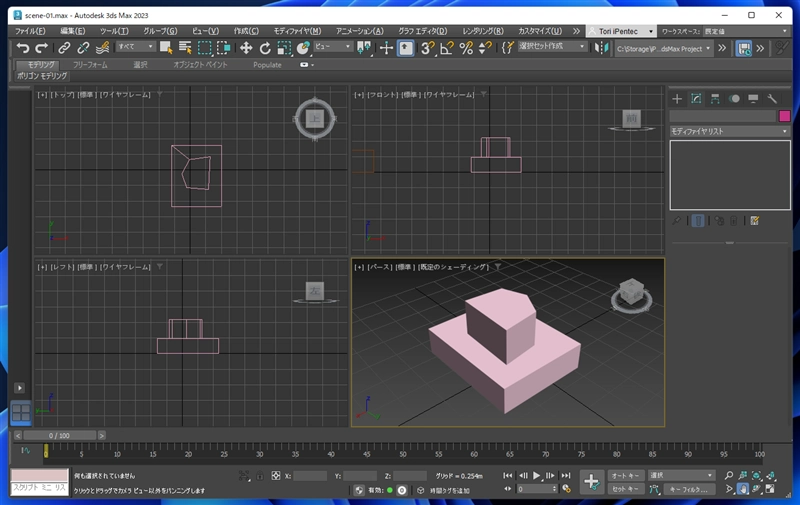Open the 編集(E) menu
The image size is (800, 505).
(x=72, y=31)
